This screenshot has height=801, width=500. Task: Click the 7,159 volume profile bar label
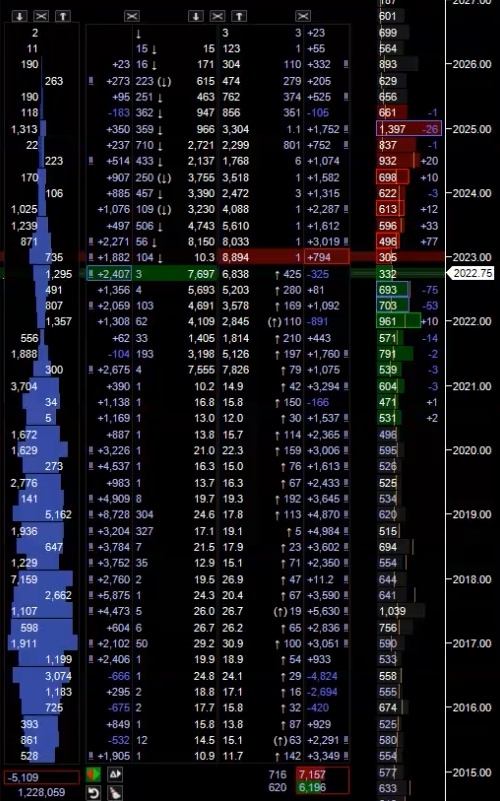pos(24,579)
